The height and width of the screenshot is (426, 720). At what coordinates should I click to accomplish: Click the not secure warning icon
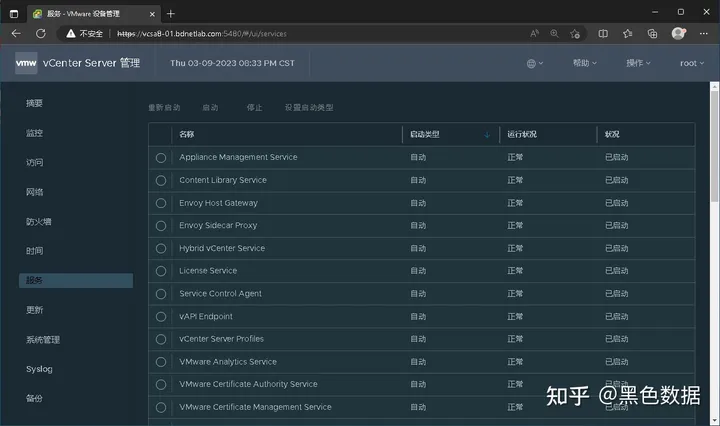click(x=71, y=34)
